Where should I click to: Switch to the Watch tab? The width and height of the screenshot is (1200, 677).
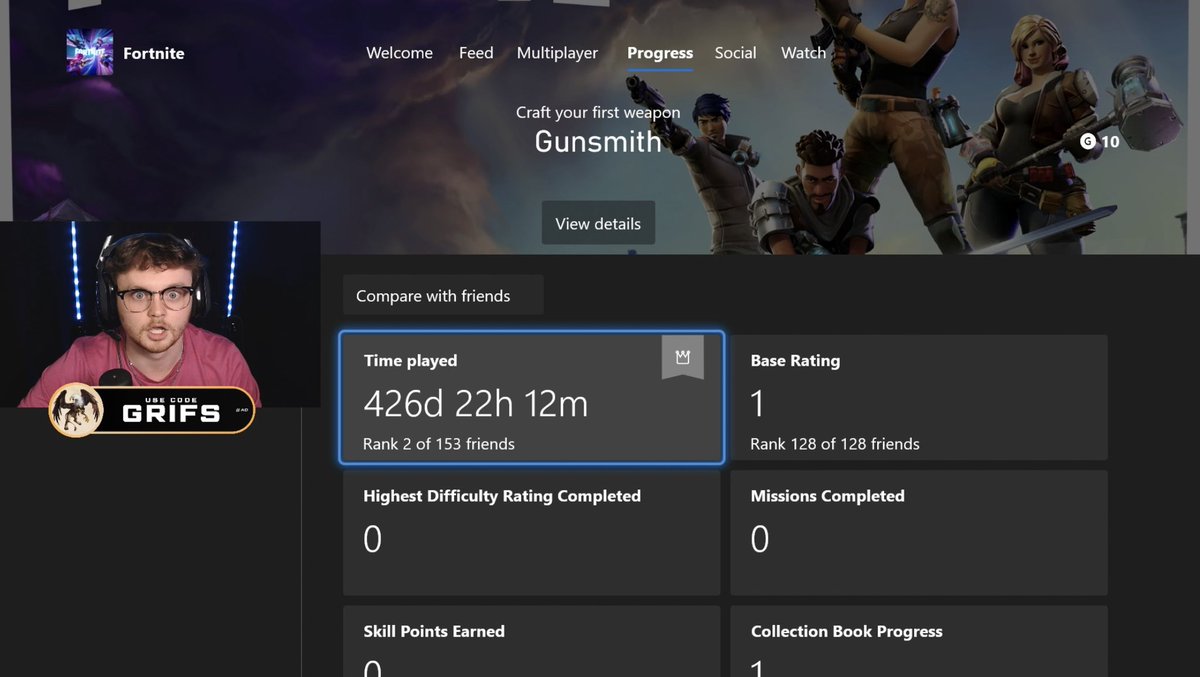(803, 53)
